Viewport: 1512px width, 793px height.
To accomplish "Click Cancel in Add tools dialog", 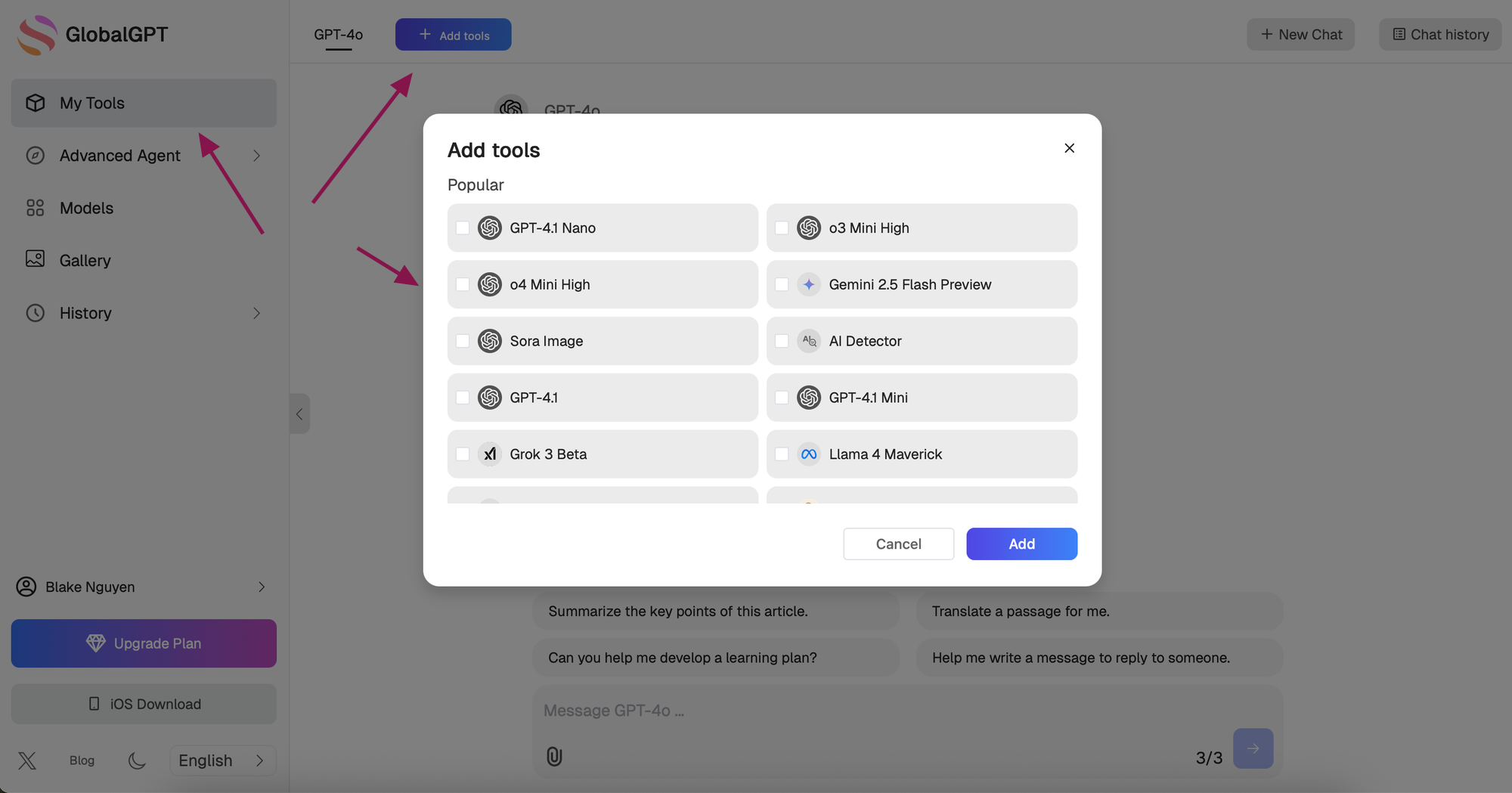I will (898, 544).
